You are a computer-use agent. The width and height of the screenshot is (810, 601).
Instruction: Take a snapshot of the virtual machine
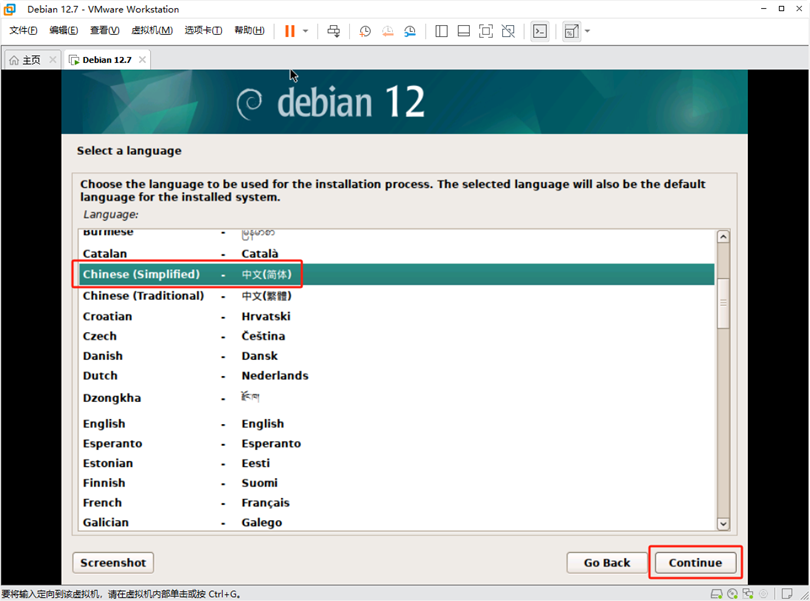(365, 31)
